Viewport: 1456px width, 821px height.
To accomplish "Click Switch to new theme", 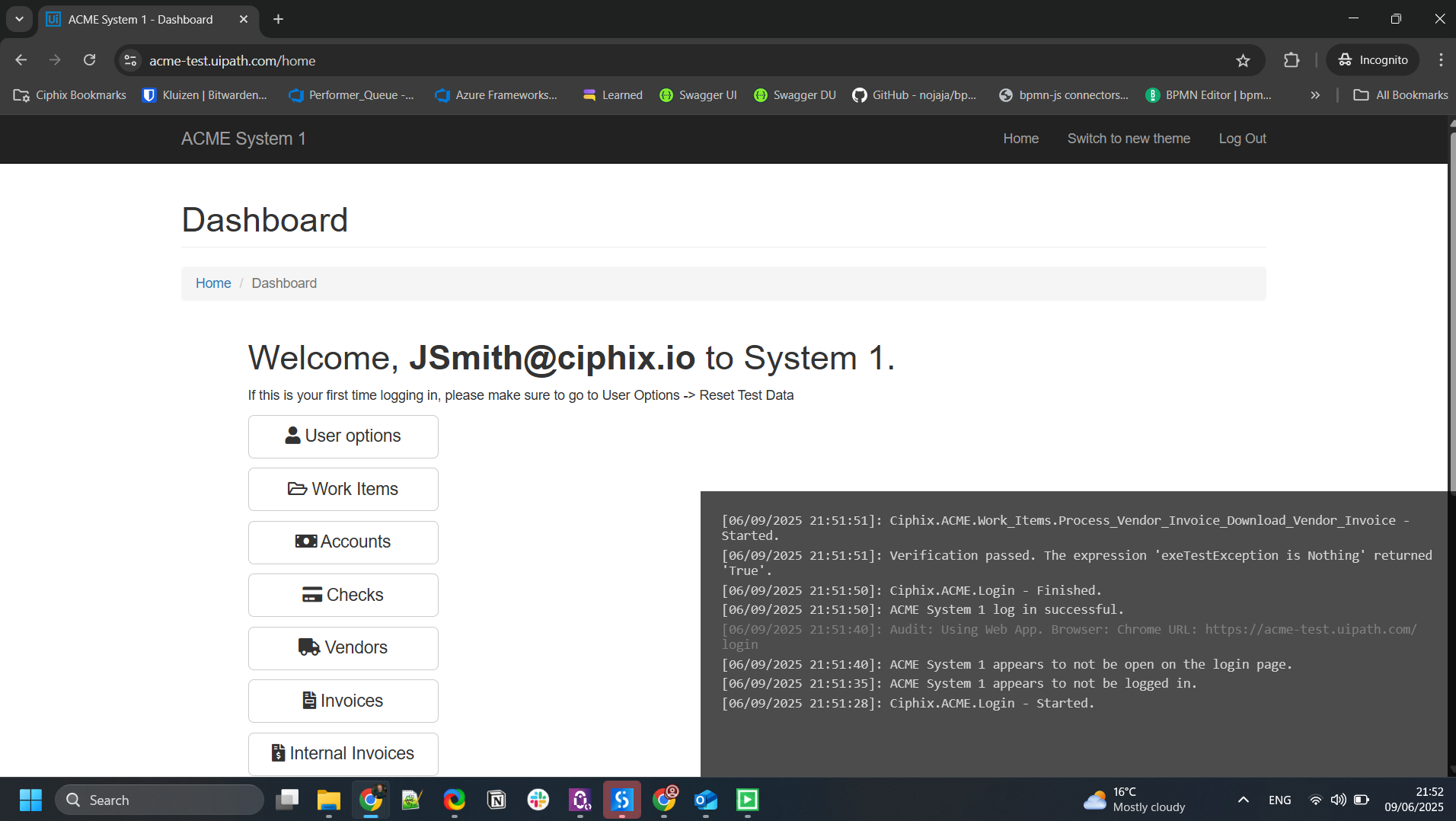I will [1129, 139].
